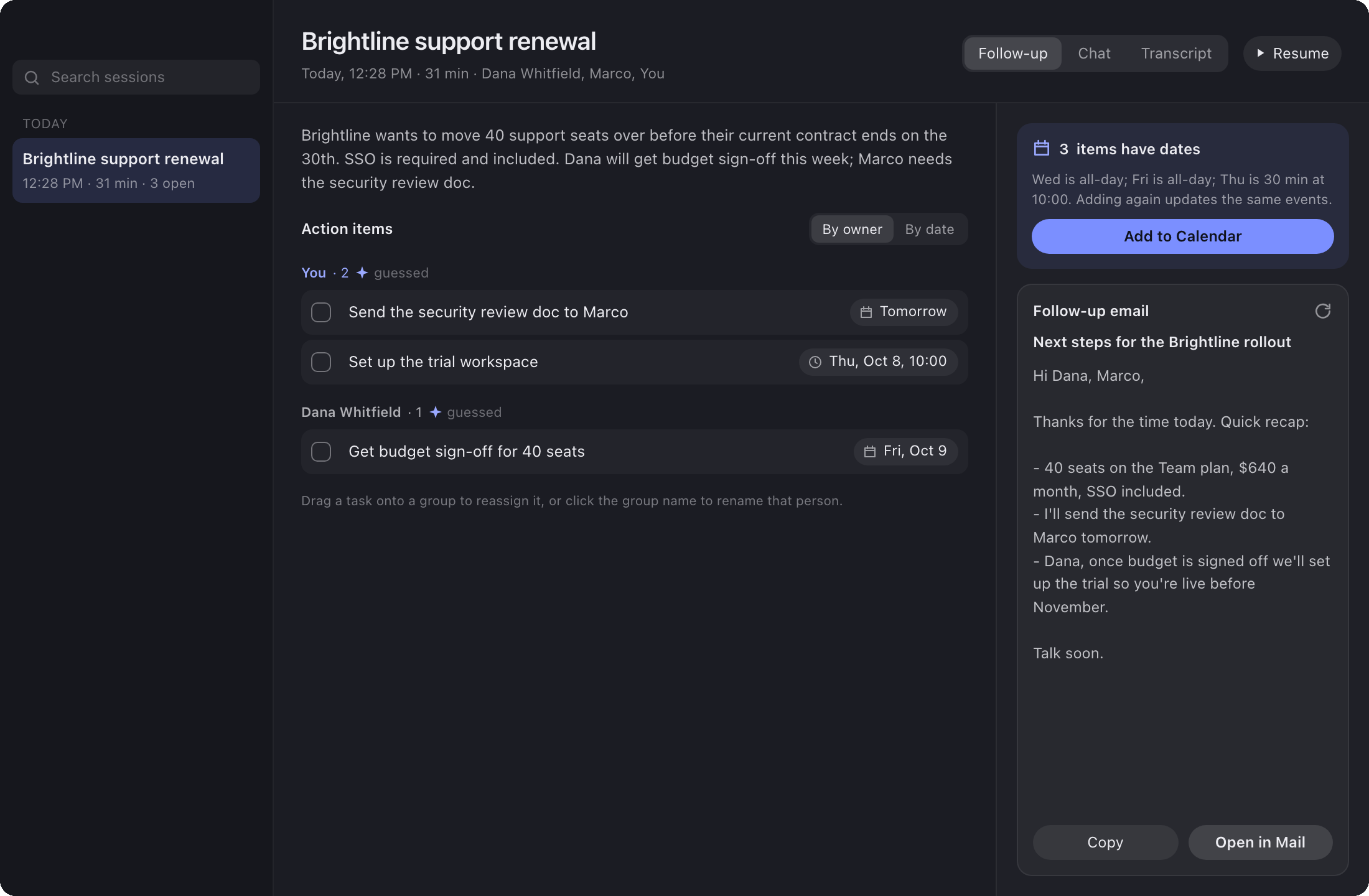The width and height of the screenshot is (1369, 896).
Task: Click the calendar icon beside items have dates
Action: (x=1041, y=149)
